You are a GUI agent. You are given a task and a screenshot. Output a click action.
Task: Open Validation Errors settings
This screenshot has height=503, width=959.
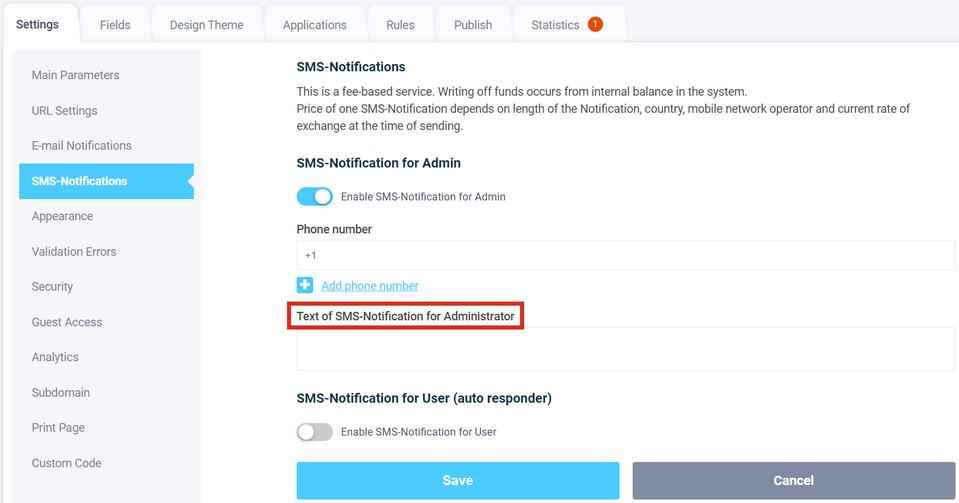click(74, 252)
